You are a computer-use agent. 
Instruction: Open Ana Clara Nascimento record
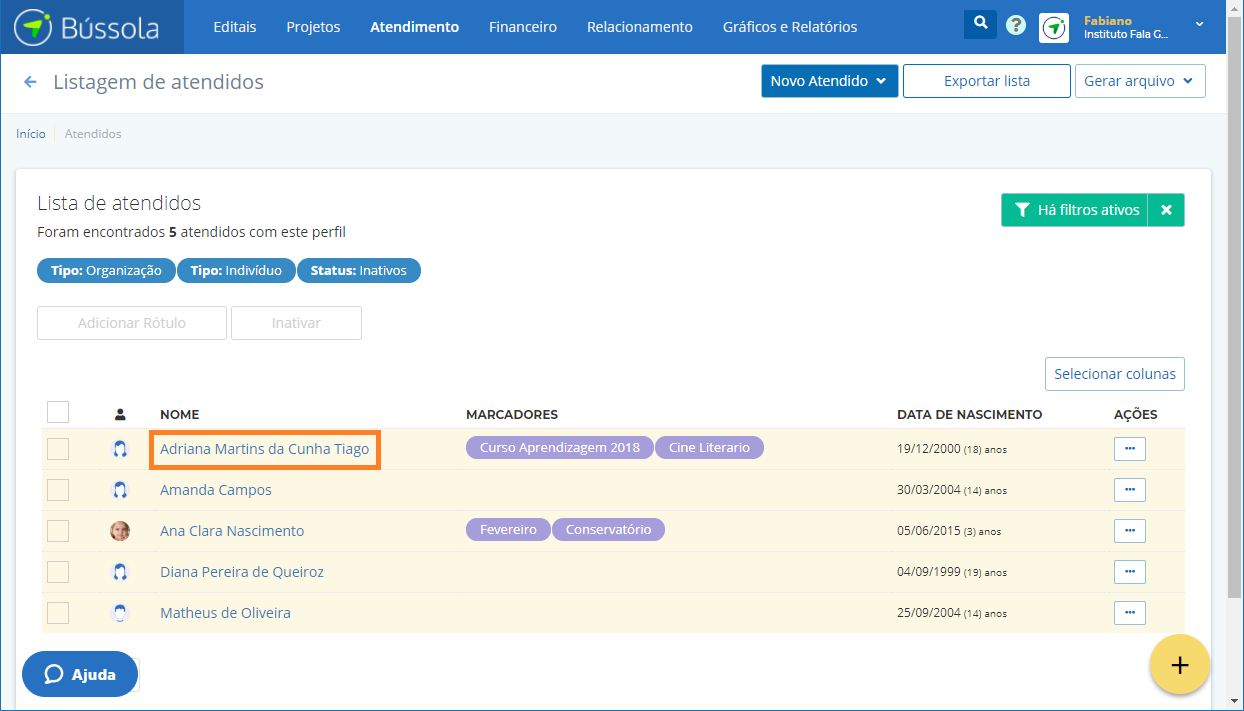coord(232,531)
